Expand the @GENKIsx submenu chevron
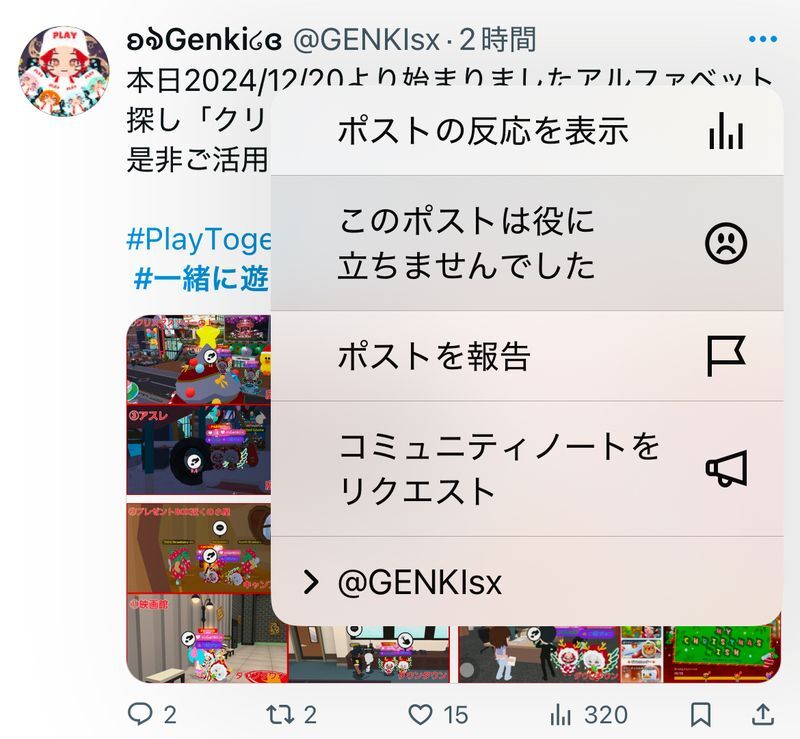Image resolution: width=800 pixels, height=739 pixels. point(311,582)
